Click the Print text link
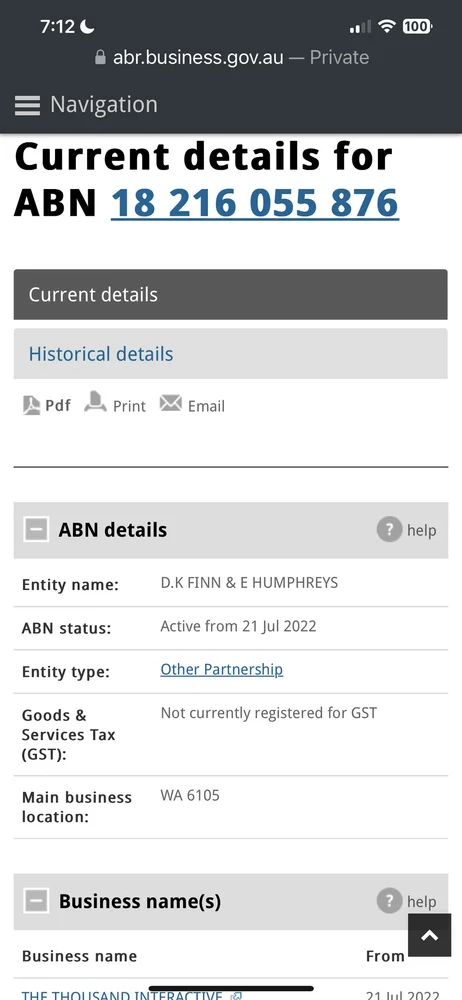 coord(130,406)
